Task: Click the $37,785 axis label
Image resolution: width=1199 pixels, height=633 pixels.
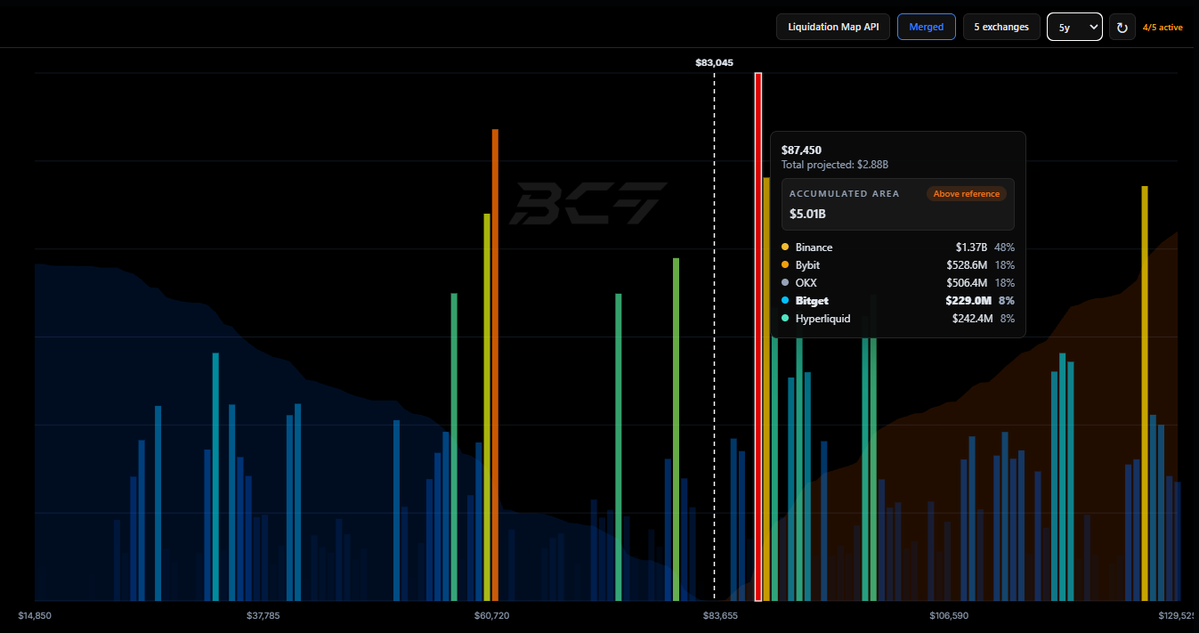Action: point(263,615)
